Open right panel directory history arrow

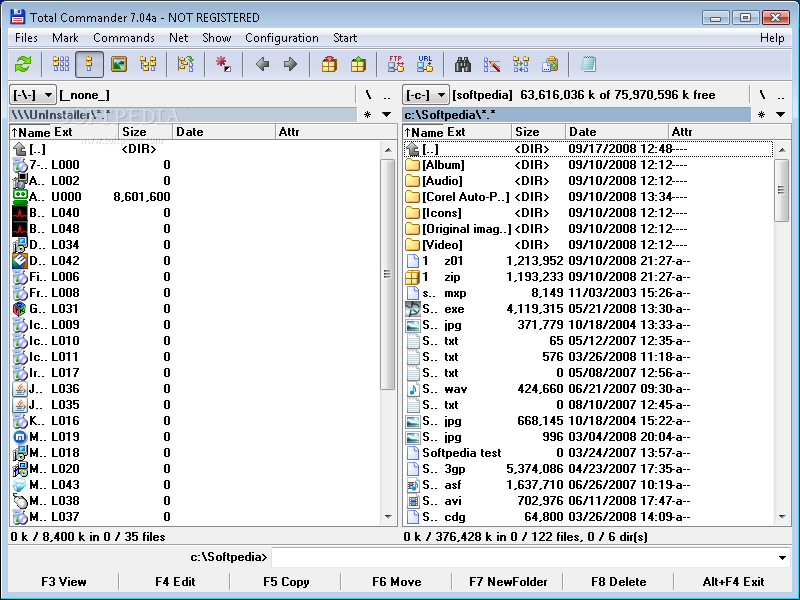[780, 114]
